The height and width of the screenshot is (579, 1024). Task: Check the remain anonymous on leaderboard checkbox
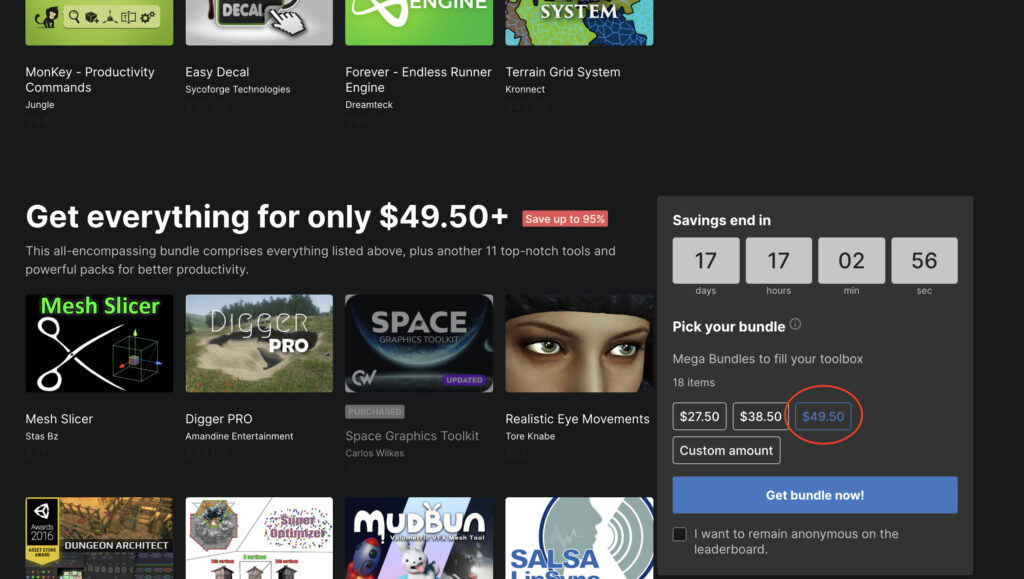click(680, 534)
